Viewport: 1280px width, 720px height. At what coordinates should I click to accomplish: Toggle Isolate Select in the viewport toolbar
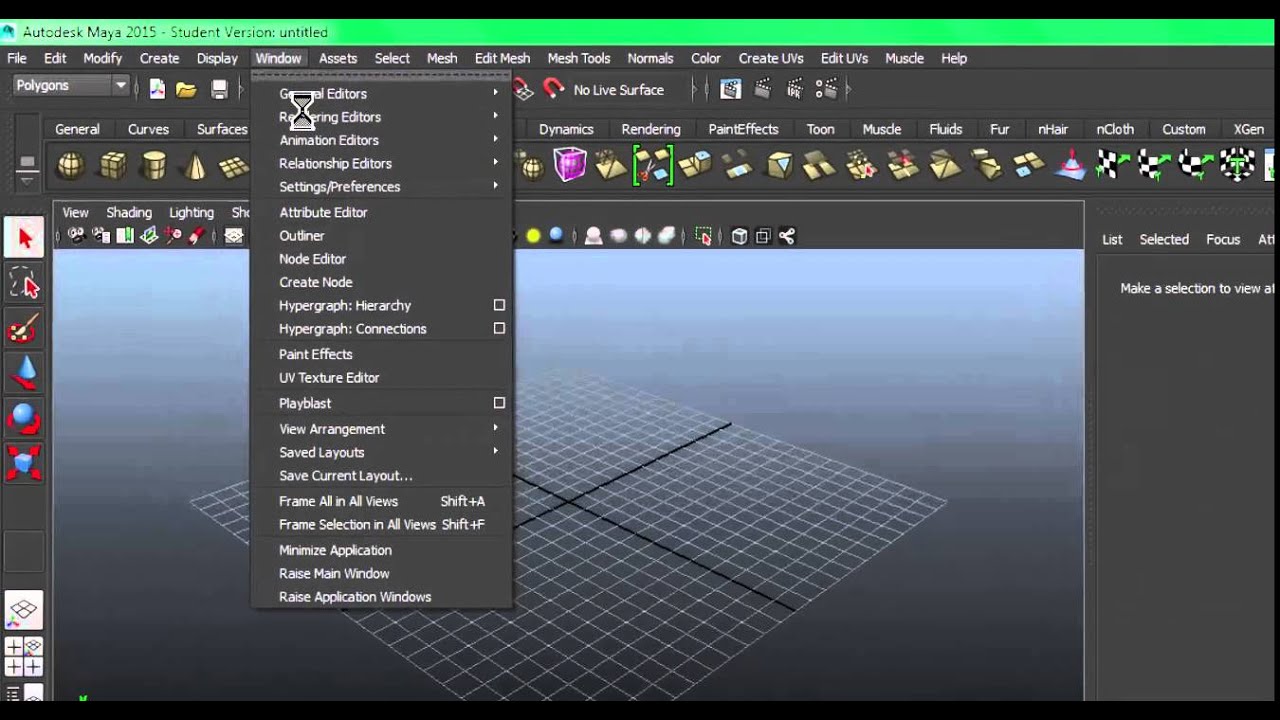[x=704, y=236]
